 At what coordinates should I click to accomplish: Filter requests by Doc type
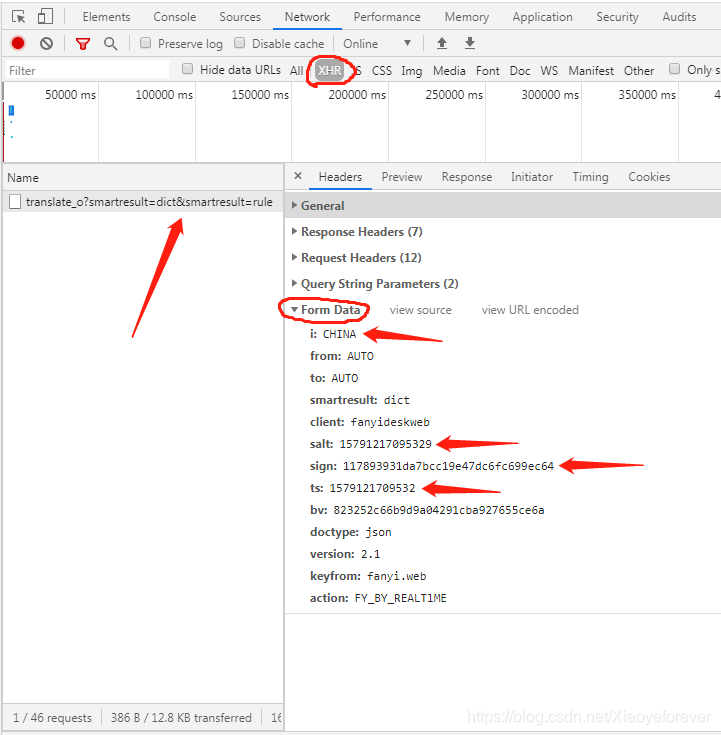[x=520, y=71]
